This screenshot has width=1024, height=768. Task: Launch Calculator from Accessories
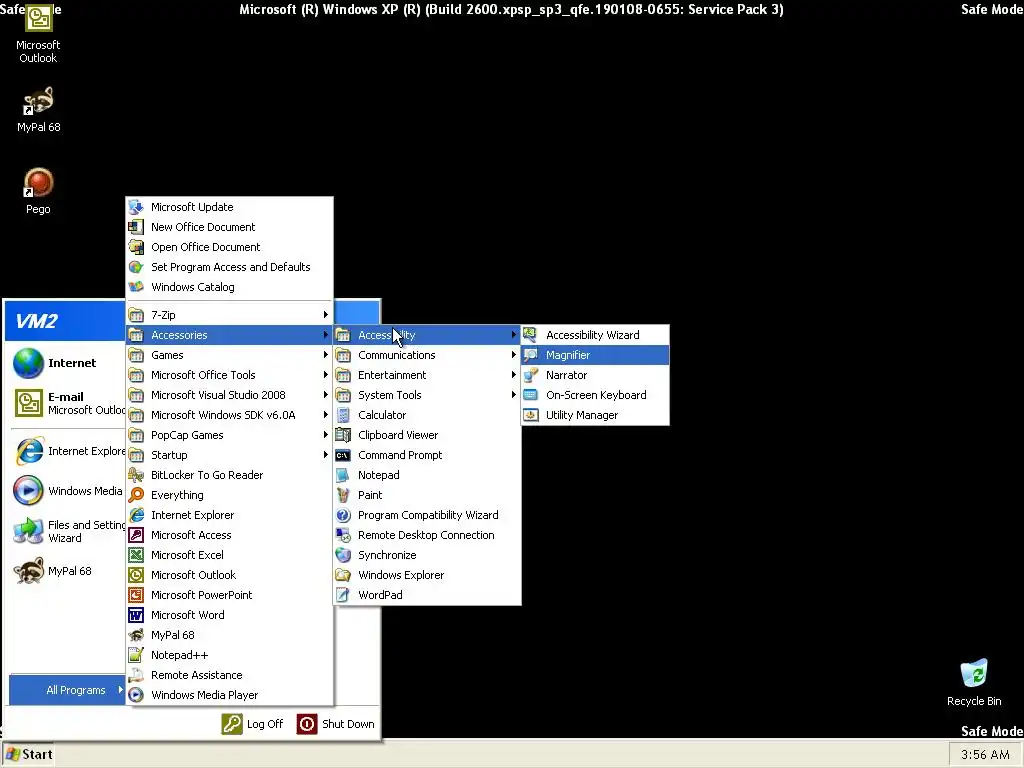427,415
